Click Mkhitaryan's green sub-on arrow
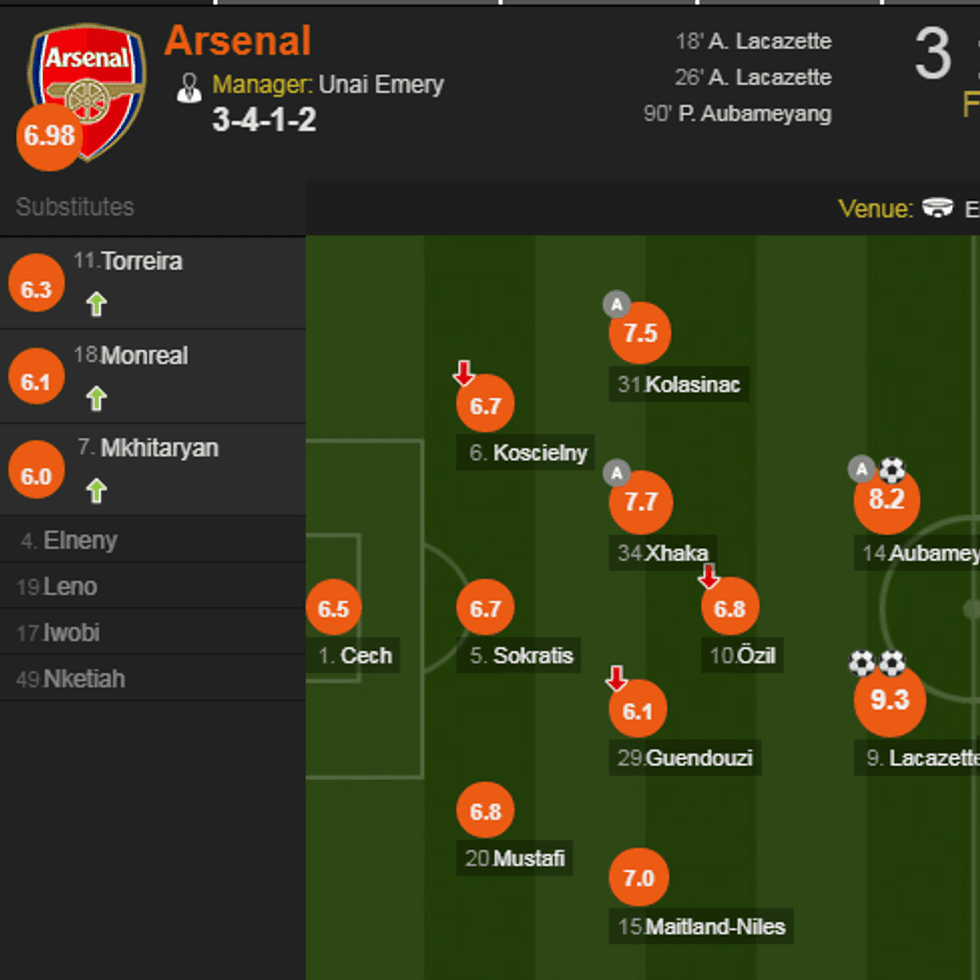This screenshot has height=980, width=980. tap(96, 489)
